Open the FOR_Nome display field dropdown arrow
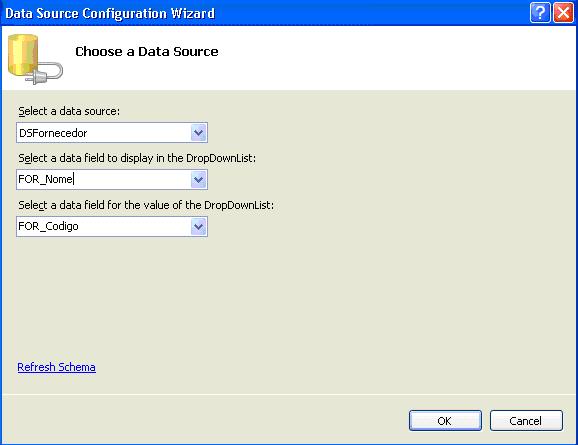 pos(199,180)
